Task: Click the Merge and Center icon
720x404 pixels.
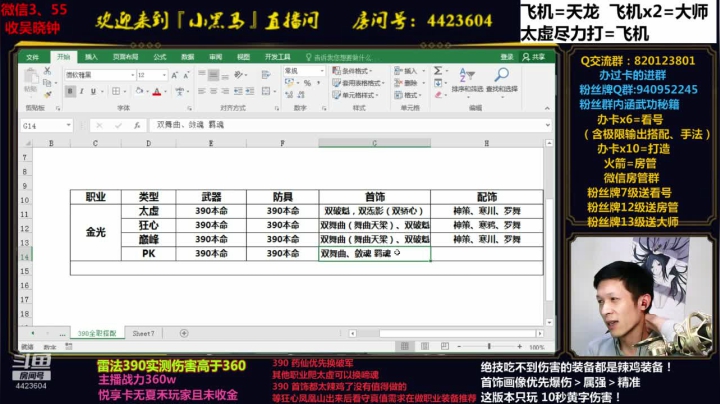Action: click(x=266, y=91)
